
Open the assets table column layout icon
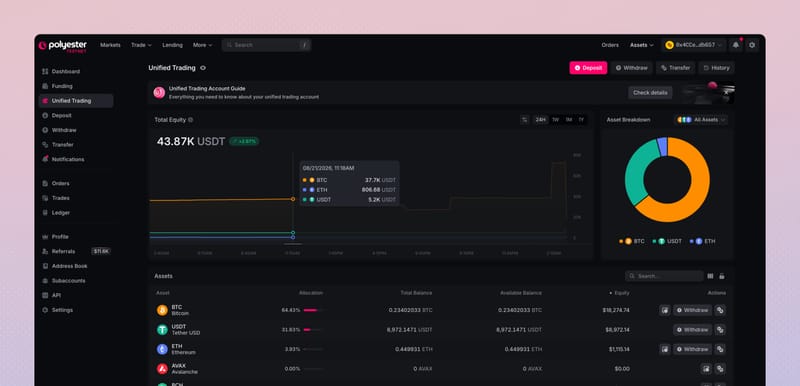point(710,276)
